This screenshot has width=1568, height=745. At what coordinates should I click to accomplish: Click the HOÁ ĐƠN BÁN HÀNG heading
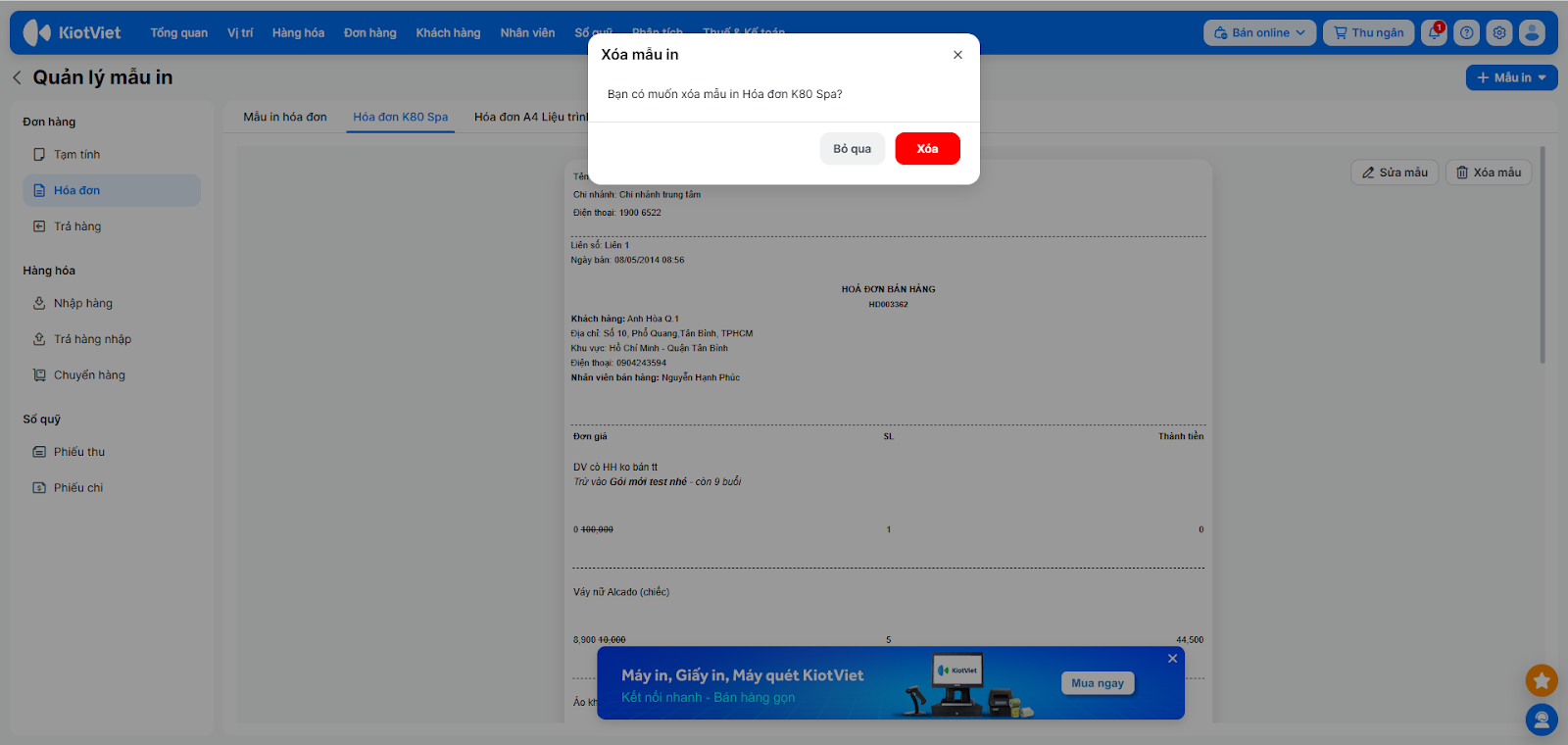pyautogui.click(x=888, y=289)
